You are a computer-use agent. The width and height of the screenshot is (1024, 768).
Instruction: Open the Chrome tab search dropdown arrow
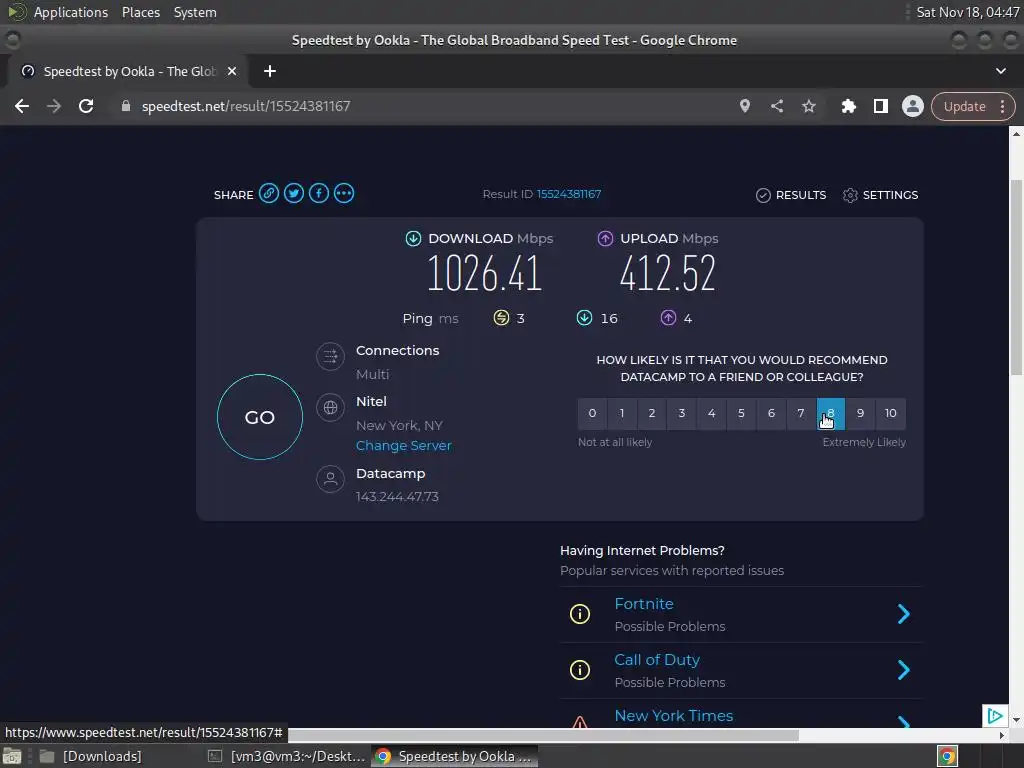tap(1000, 71)
